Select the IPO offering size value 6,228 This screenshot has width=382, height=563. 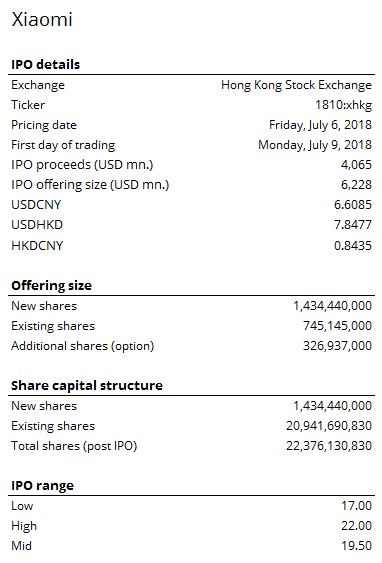click(356, 185)
